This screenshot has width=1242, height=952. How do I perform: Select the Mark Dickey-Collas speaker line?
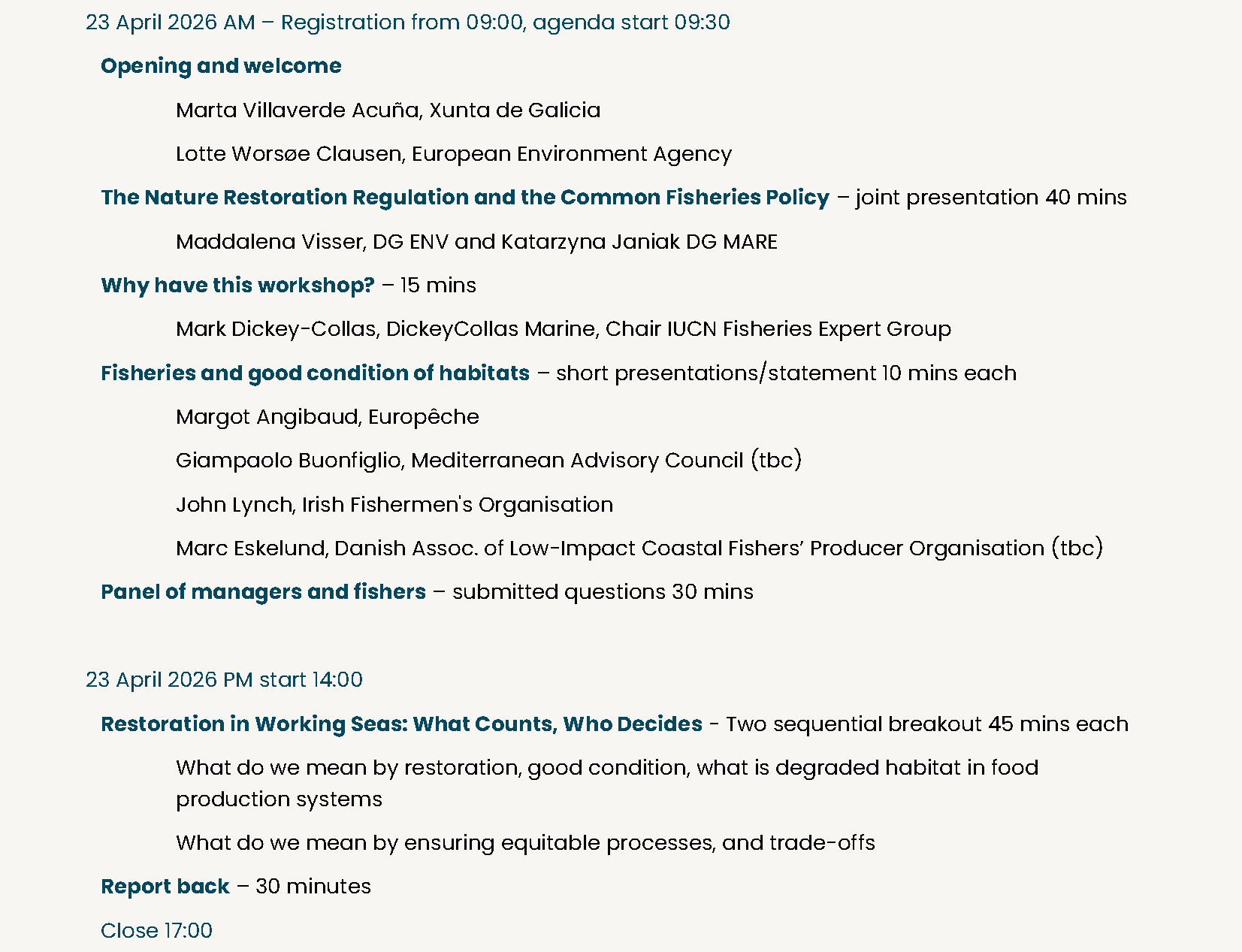pyautogui.click(x=563, y=329)
